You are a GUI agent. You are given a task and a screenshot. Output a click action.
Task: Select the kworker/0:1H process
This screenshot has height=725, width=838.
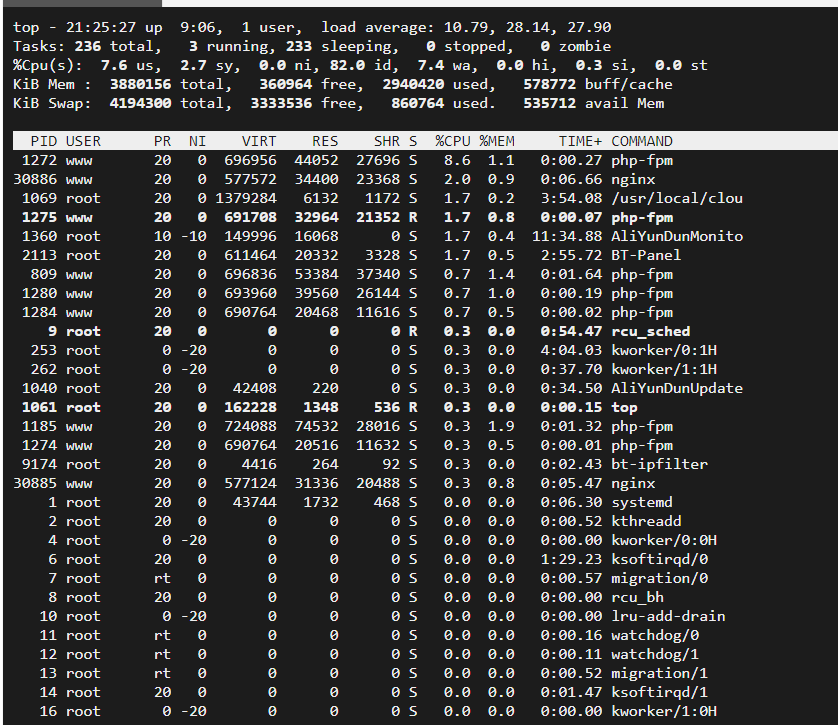pyautogui.click(x=664, y=350)
